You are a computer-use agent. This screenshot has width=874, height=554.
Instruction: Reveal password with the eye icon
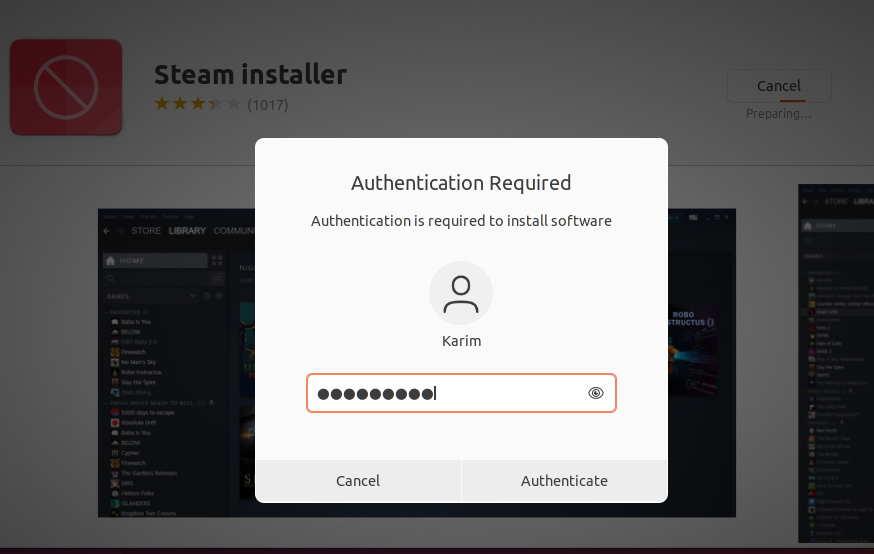pyautogui.click(x=595, y=393)
